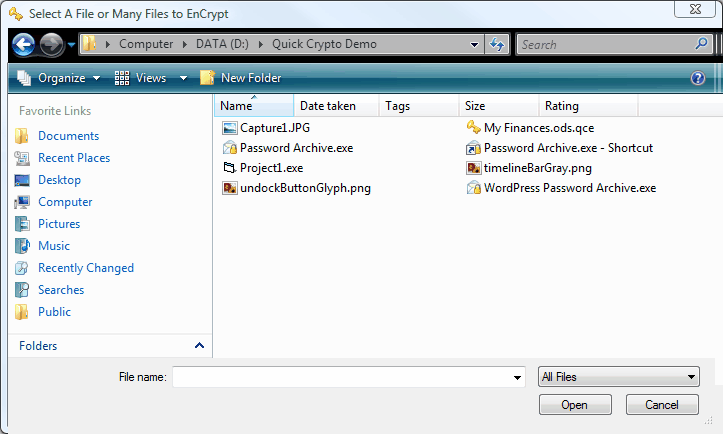
Task: Click the Back navigation arrow
Action: 24,45
